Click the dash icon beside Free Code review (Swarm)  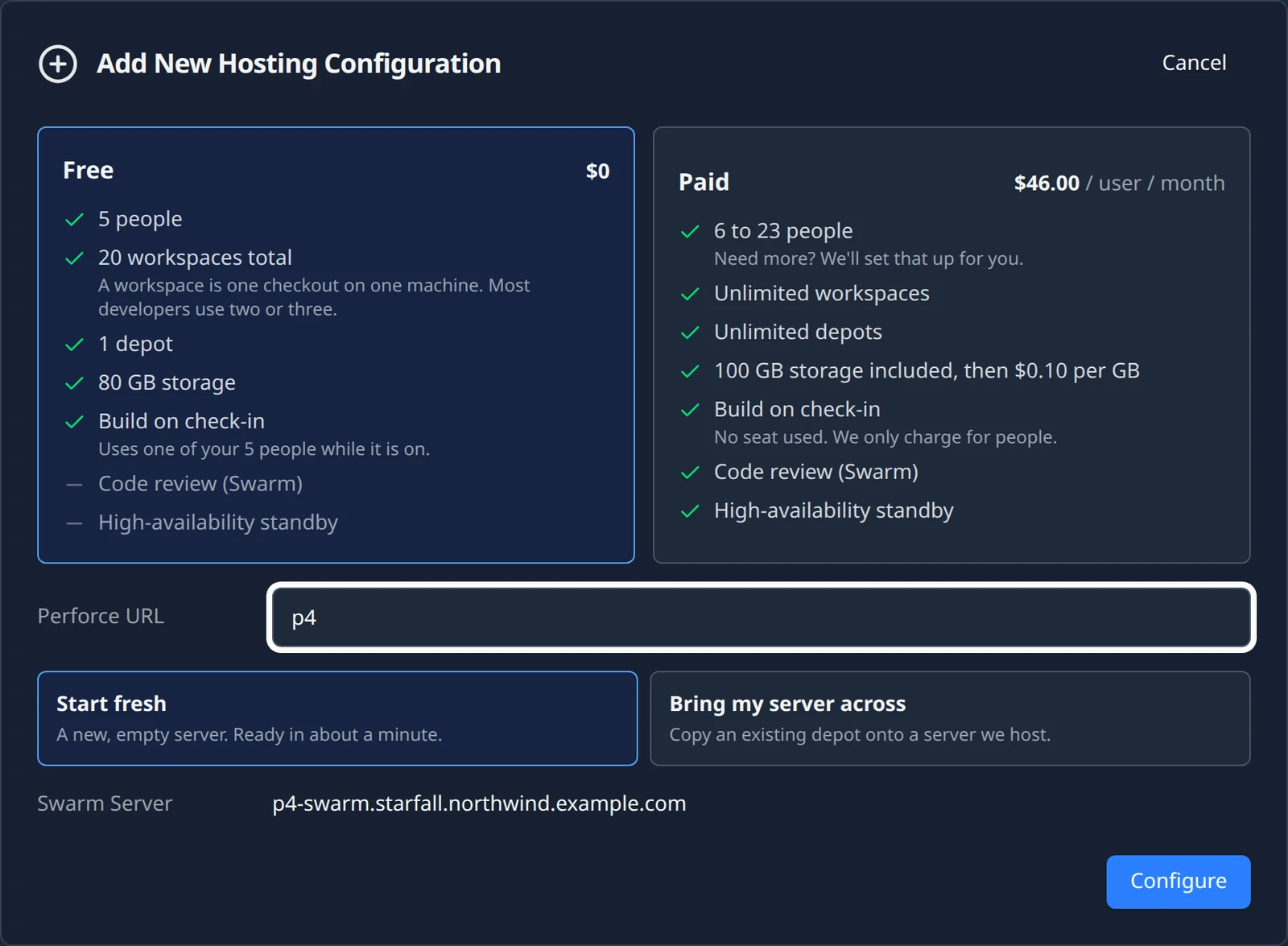click(74, 485)
